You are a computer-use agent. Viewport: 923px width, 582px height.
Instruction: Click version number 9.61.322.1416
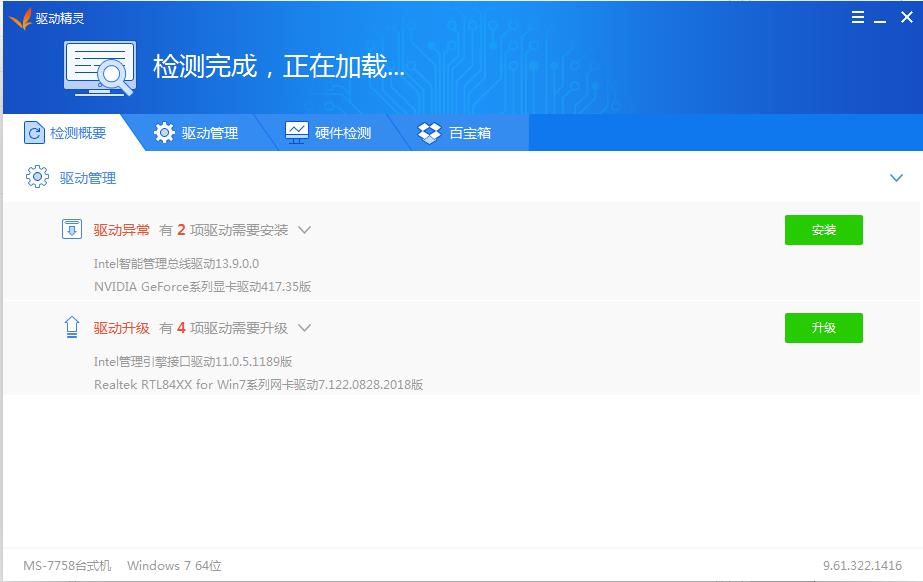[862, 566]
